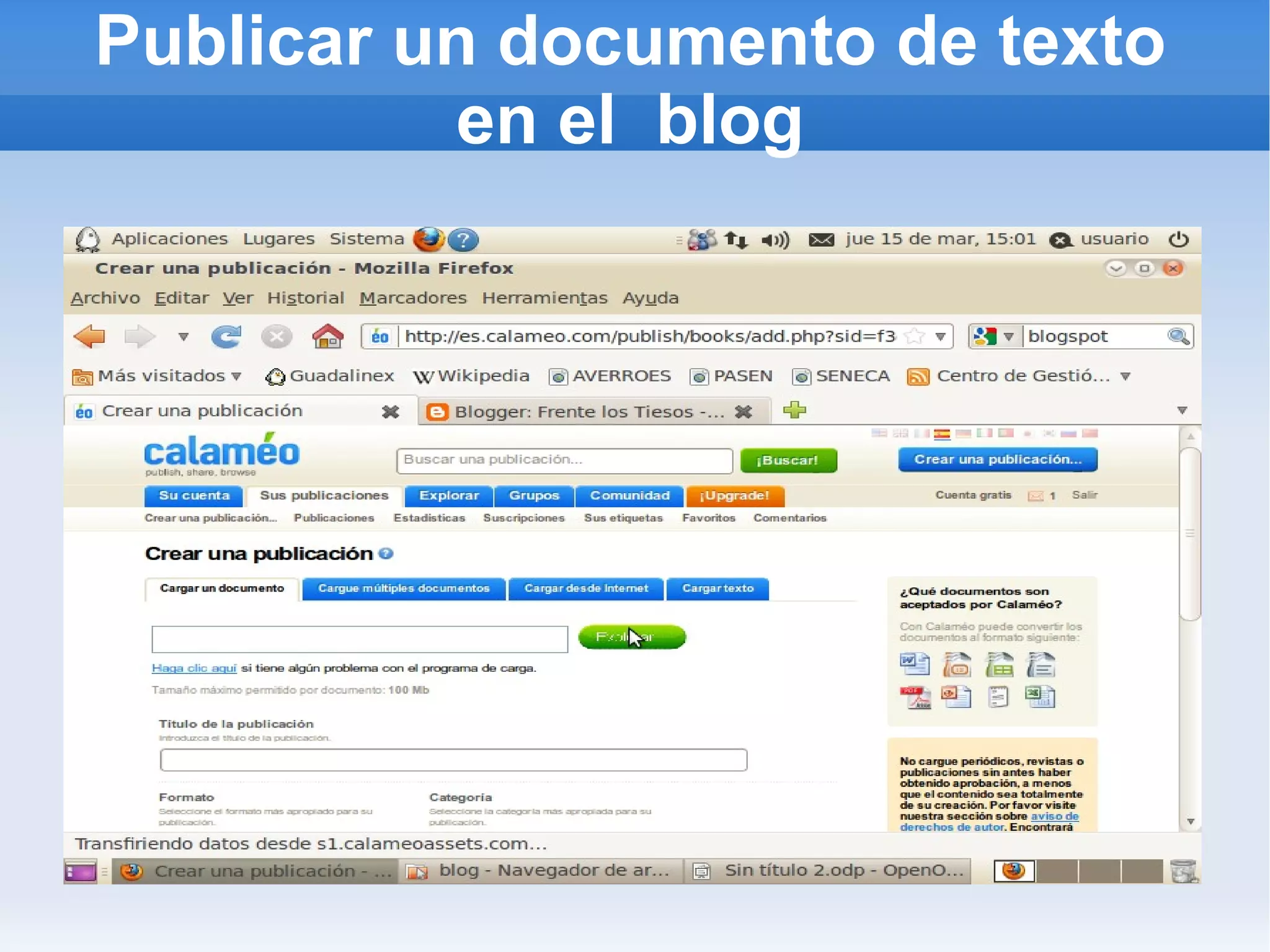This screenshot has height=952, width=1270.
Task: Go back with the orange back arrow
Action: pyautogui.click(x=89, y=337)
